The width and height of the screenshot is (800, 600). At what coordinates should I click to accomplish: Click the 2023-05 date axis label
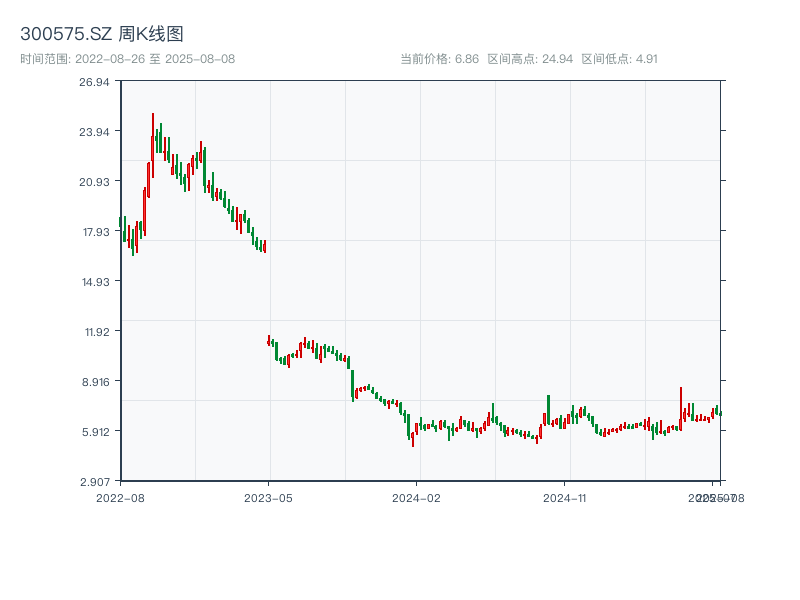pyautogui.click(x=269, y=497)
